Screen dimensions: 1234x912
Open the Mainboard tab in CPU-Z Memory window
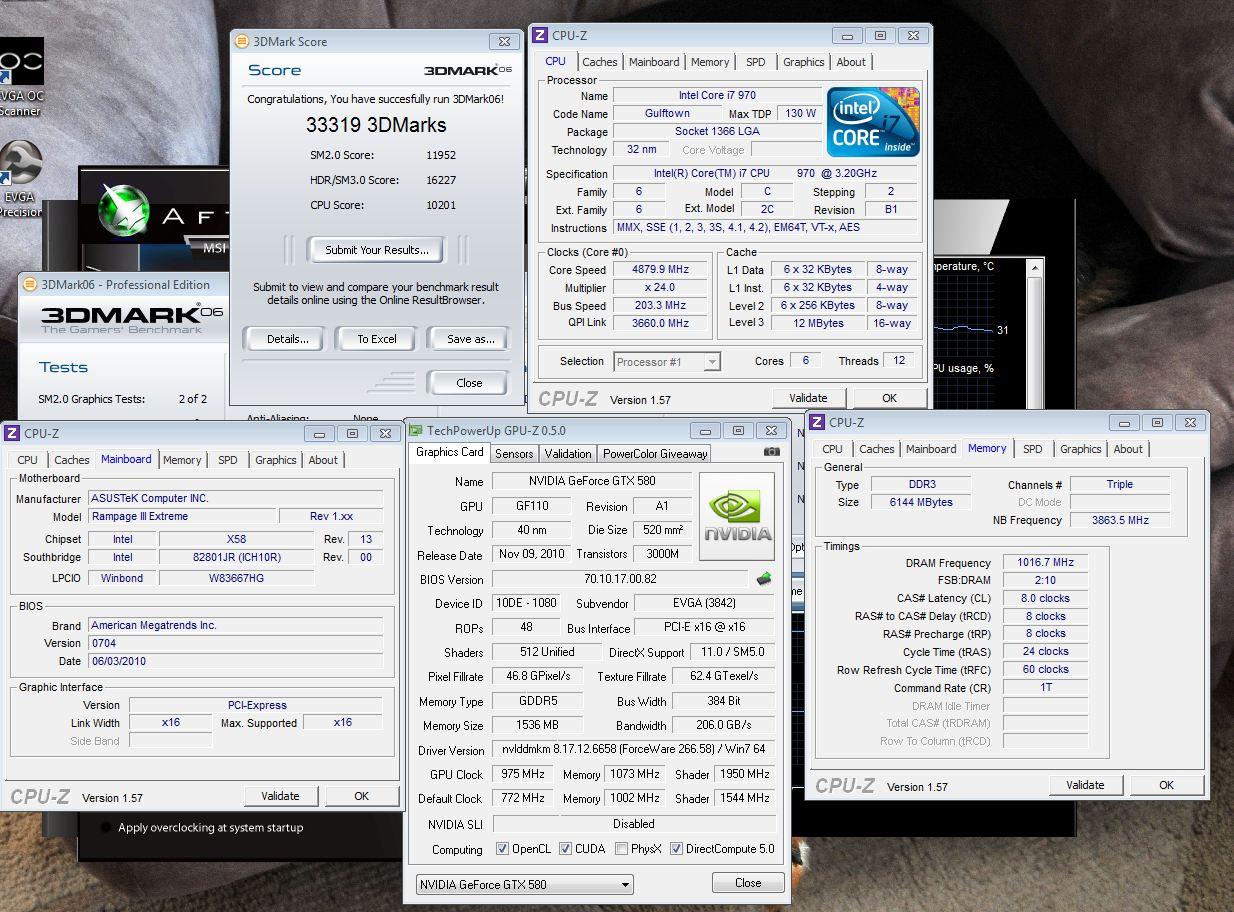click(x=930, y=449)
